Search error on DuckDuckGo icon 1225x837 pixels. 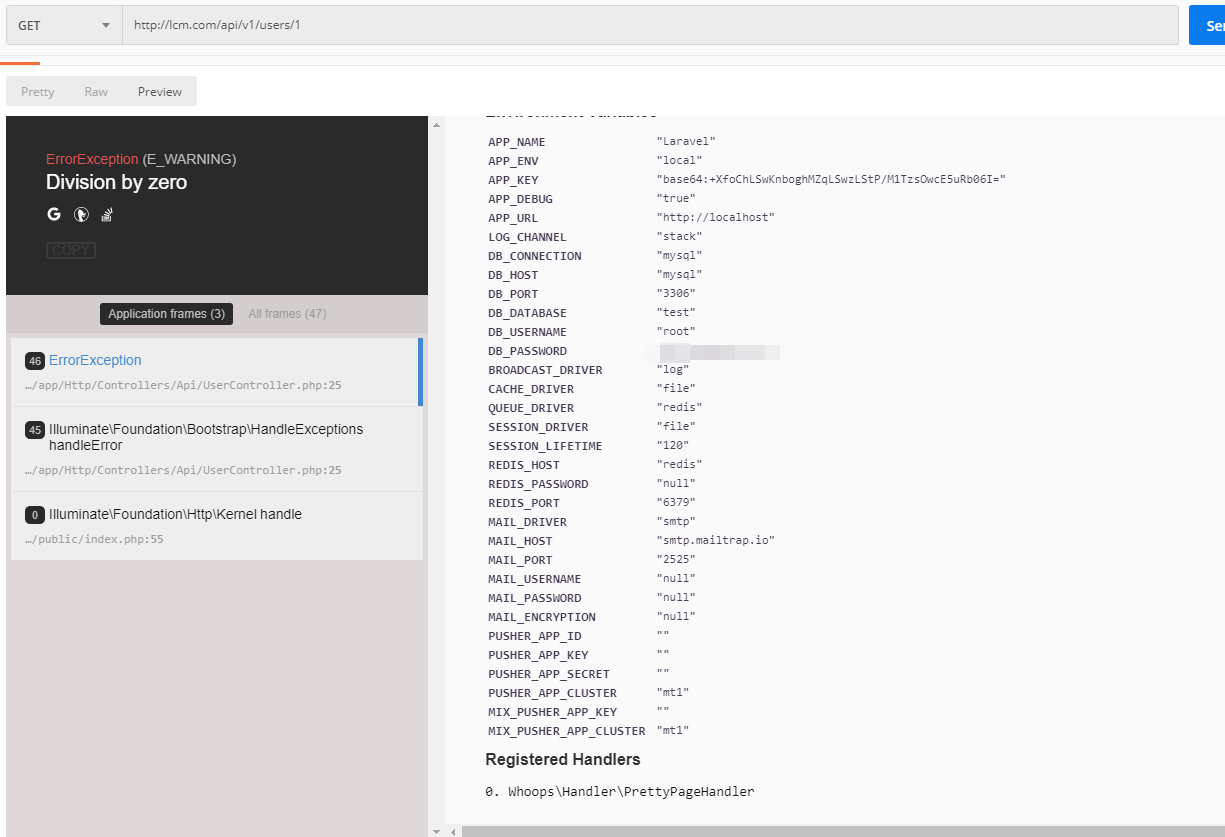coord(82,214)
